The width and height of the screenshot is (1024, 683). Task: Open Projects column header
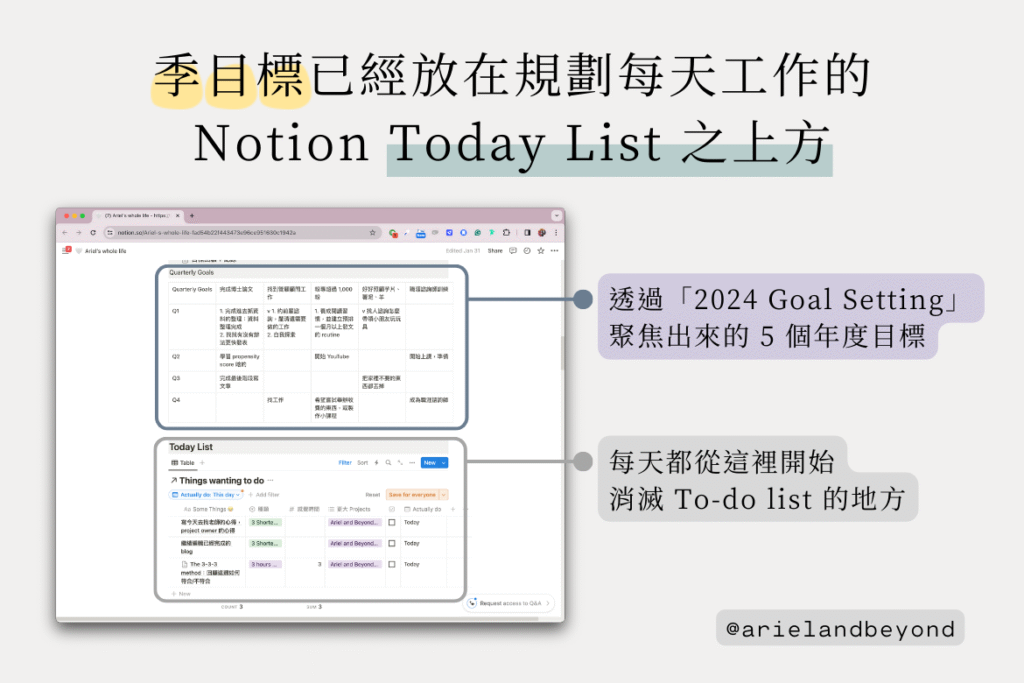tap(349, 509)
